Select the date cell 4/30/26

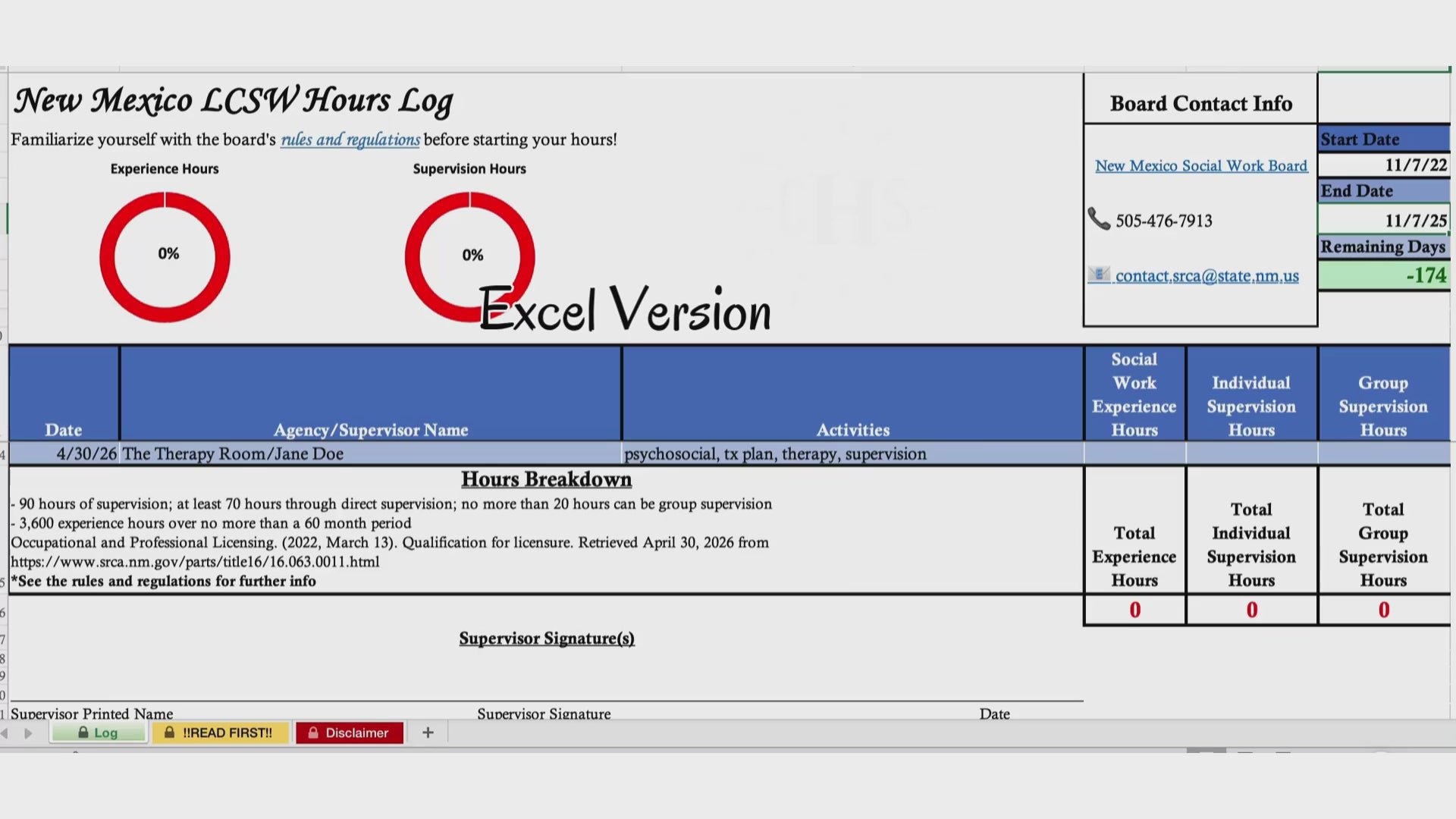[x=64, y=453]
